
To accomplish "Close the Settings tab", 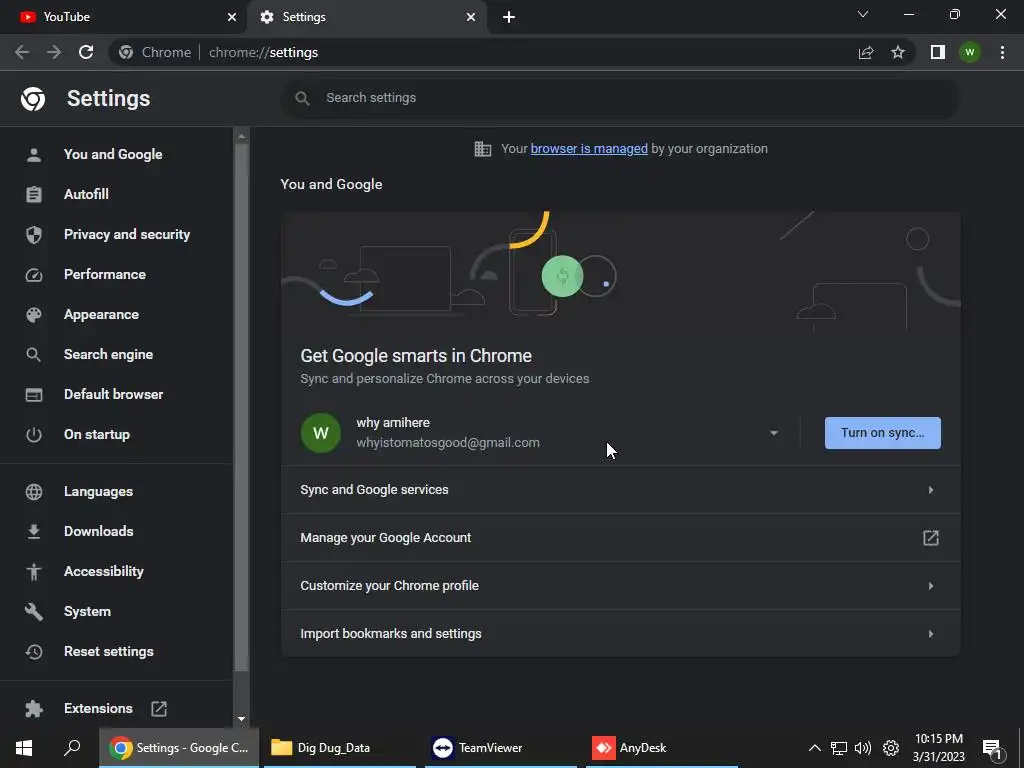I will (x=471, y=17).
